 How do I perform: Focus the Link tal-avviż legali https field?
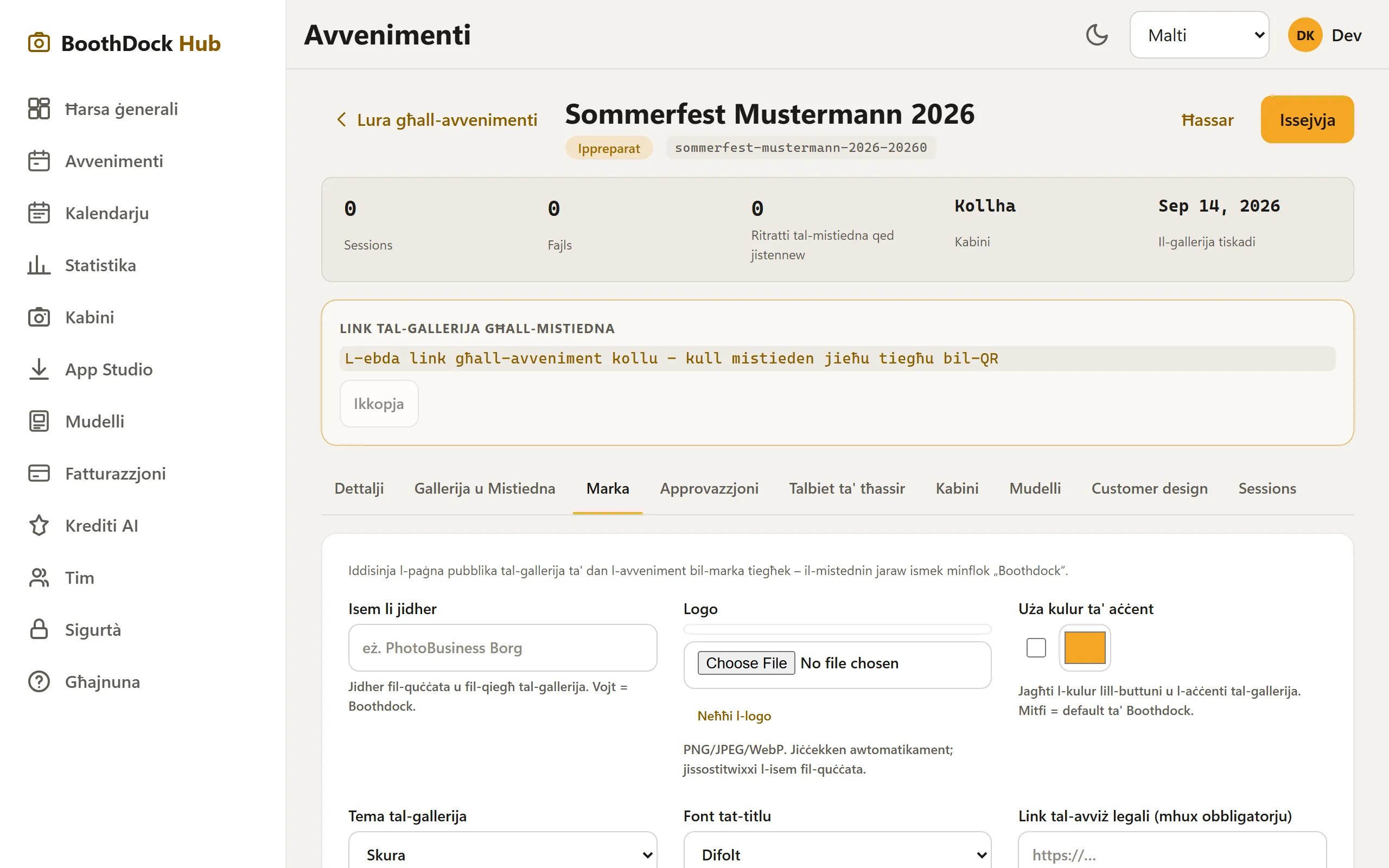click(x=1172, y=855)
